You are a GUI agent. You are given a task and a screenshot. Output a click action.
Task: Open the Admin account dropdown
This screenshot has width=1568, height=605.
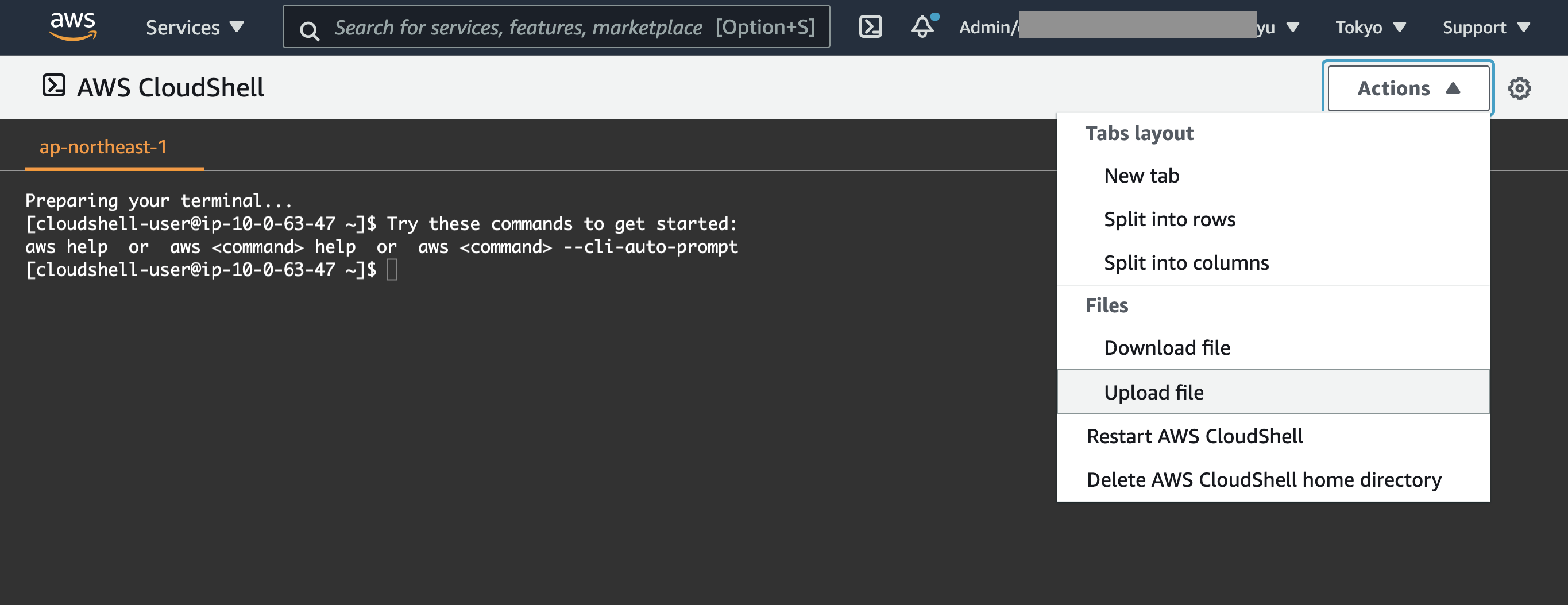click(1129, 27)
